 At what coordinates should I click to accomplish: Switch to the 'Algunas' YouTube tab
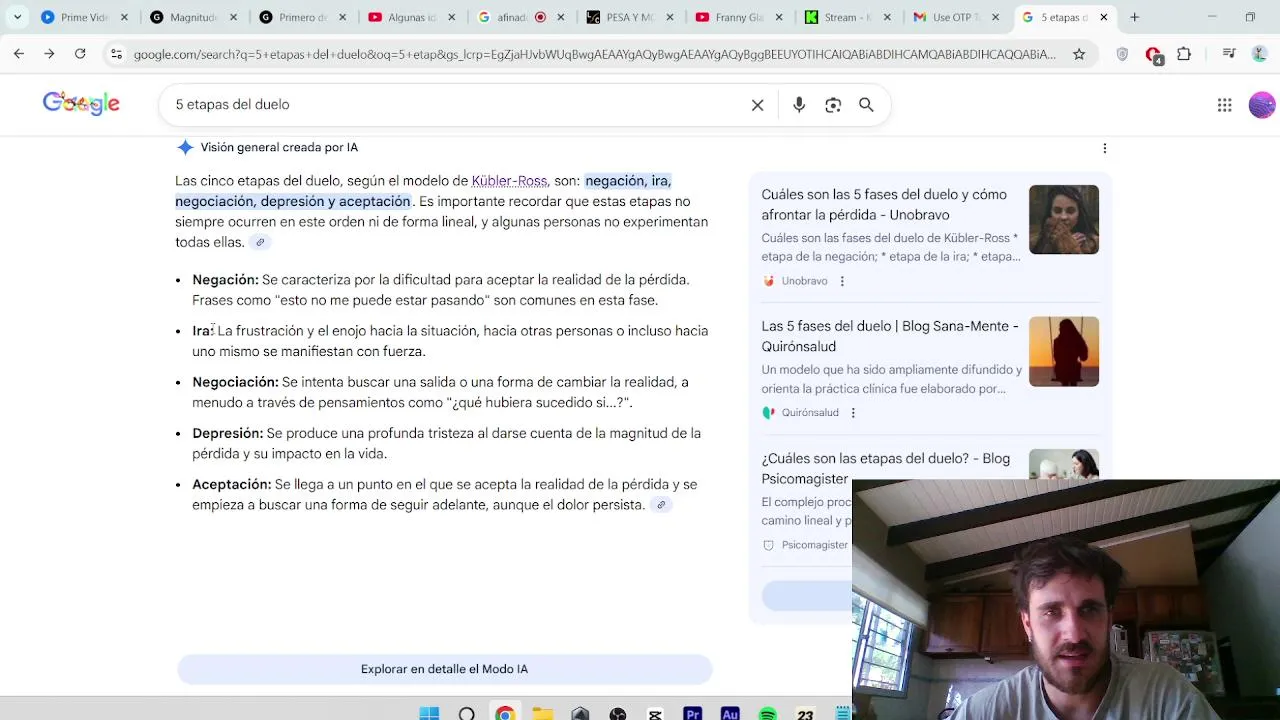pyautogui.click(x=412, y=17)
